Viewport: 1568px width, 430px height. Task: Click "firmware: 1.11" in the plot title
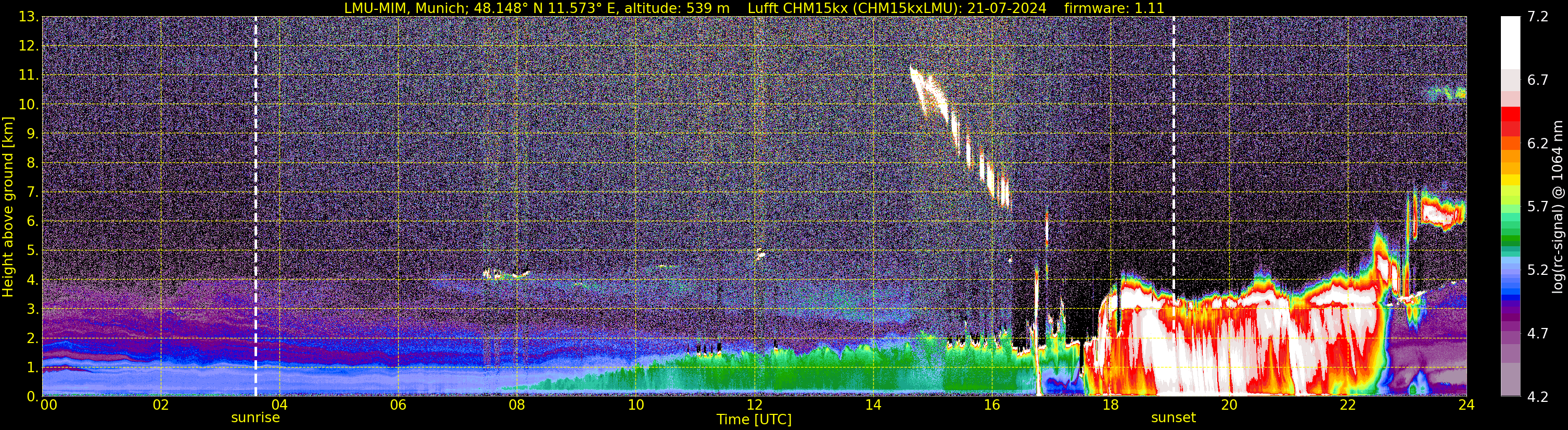tap(1114, 8)
